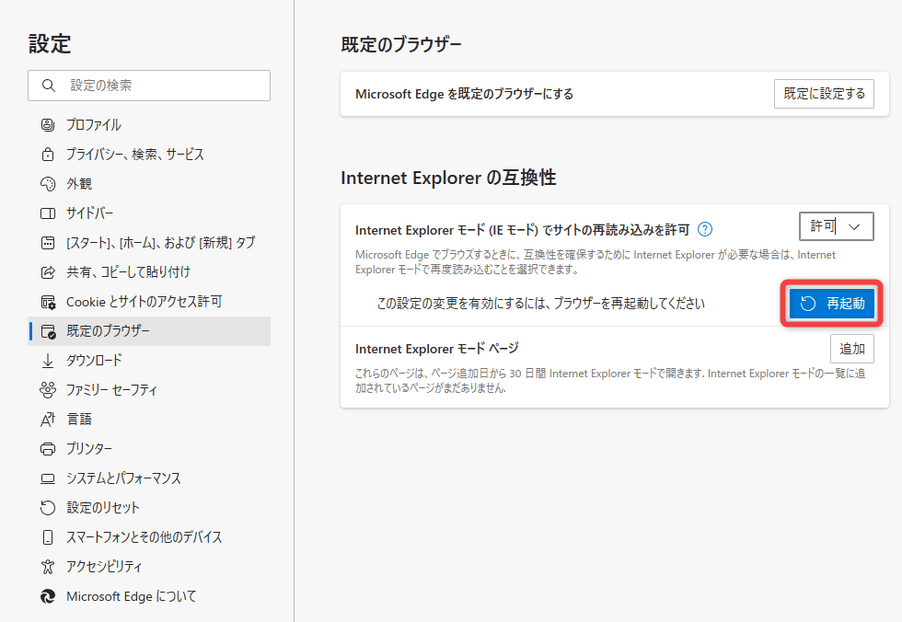Click the Internet Explorer モード ページ label
Screen dimensions: 902x622
[x=437, y=349]
